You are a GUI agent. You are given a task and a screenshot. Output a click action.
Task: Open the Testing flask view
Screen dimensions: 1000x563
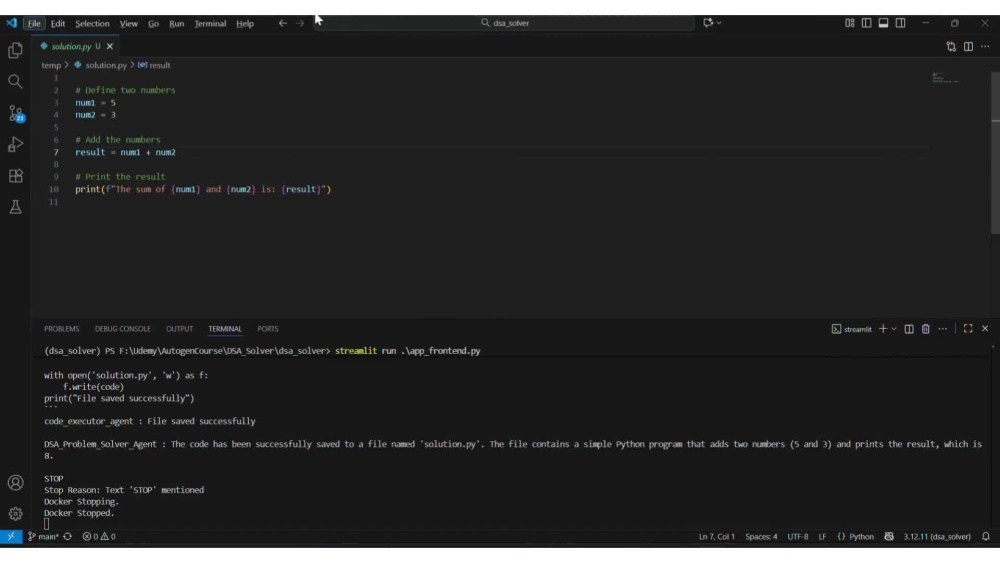pyautogui.click(x=15, y=207)
